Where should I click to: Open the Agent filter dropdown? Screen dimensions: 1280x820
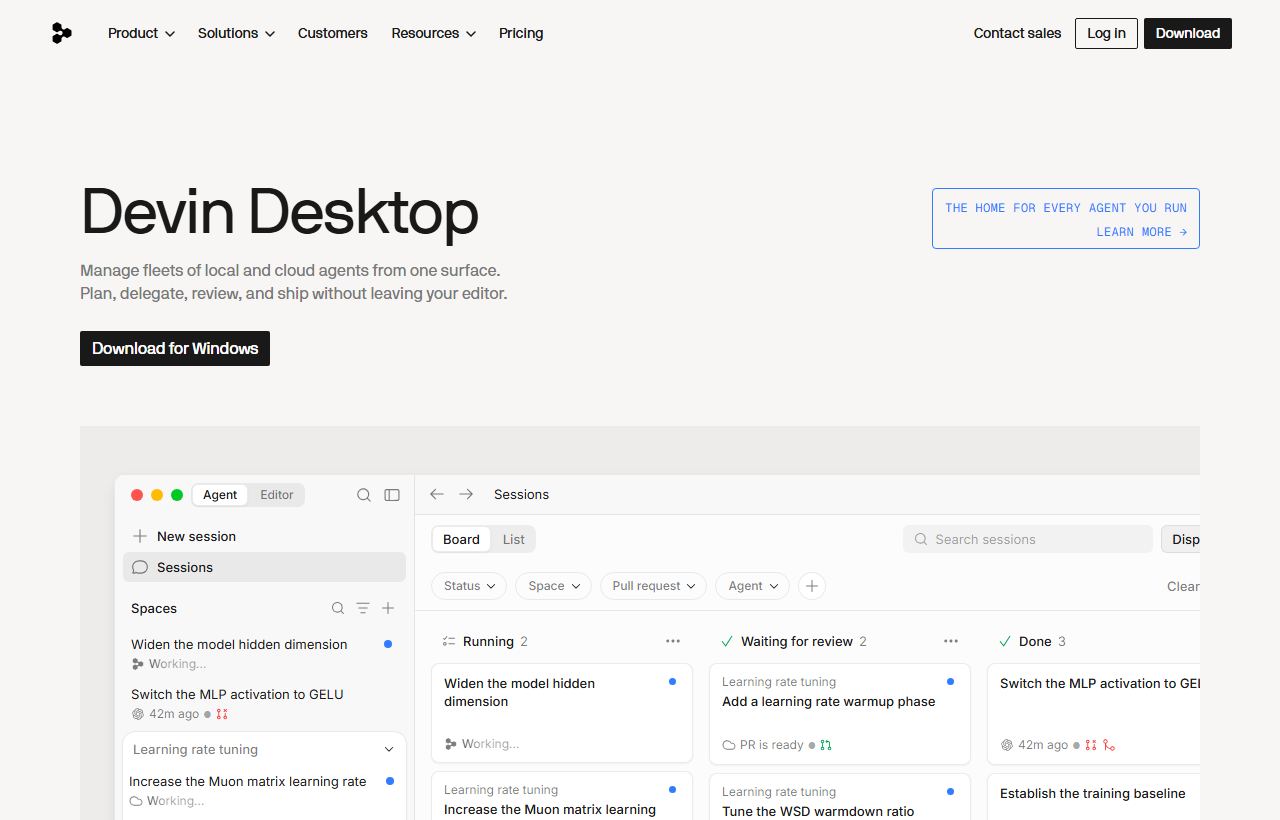coord(752,586)
